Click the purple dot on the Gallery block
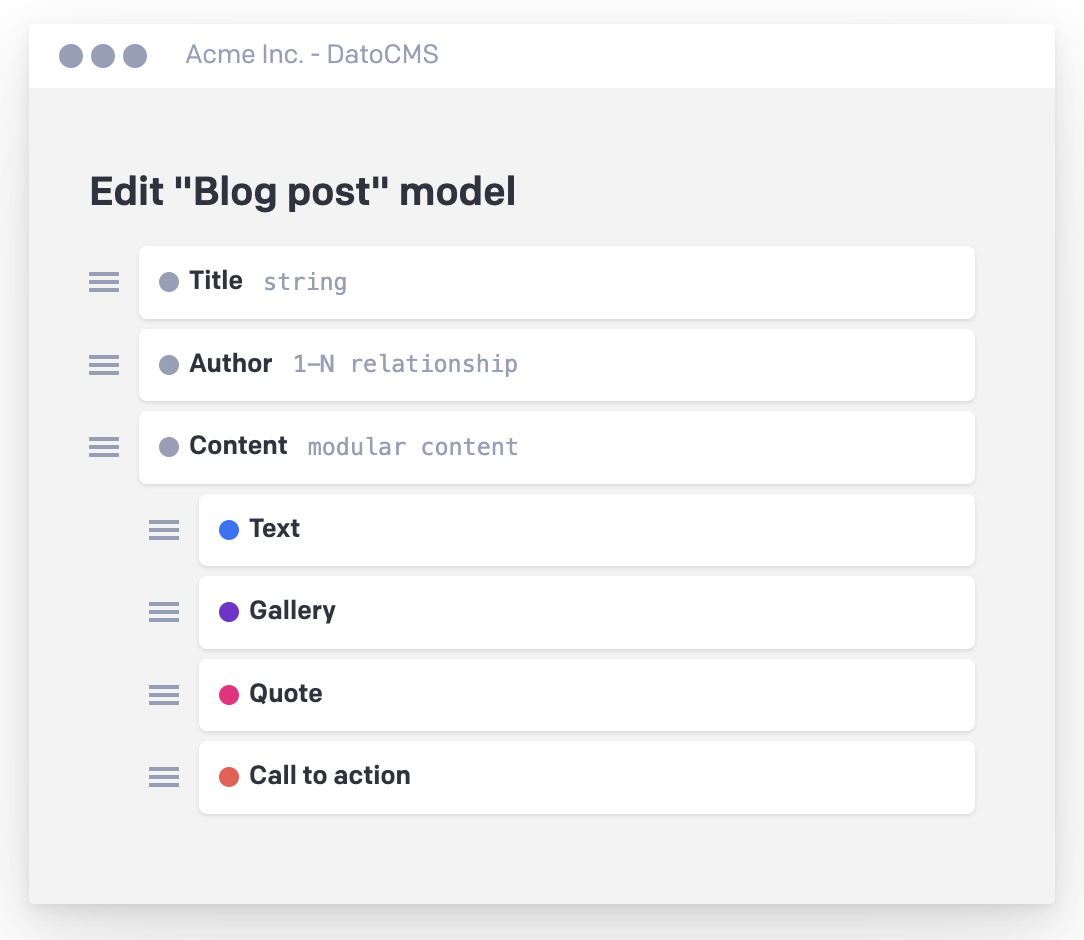The height and width of the screenshot is (940, 1084). pyautogui.click(x=229, y=612)
